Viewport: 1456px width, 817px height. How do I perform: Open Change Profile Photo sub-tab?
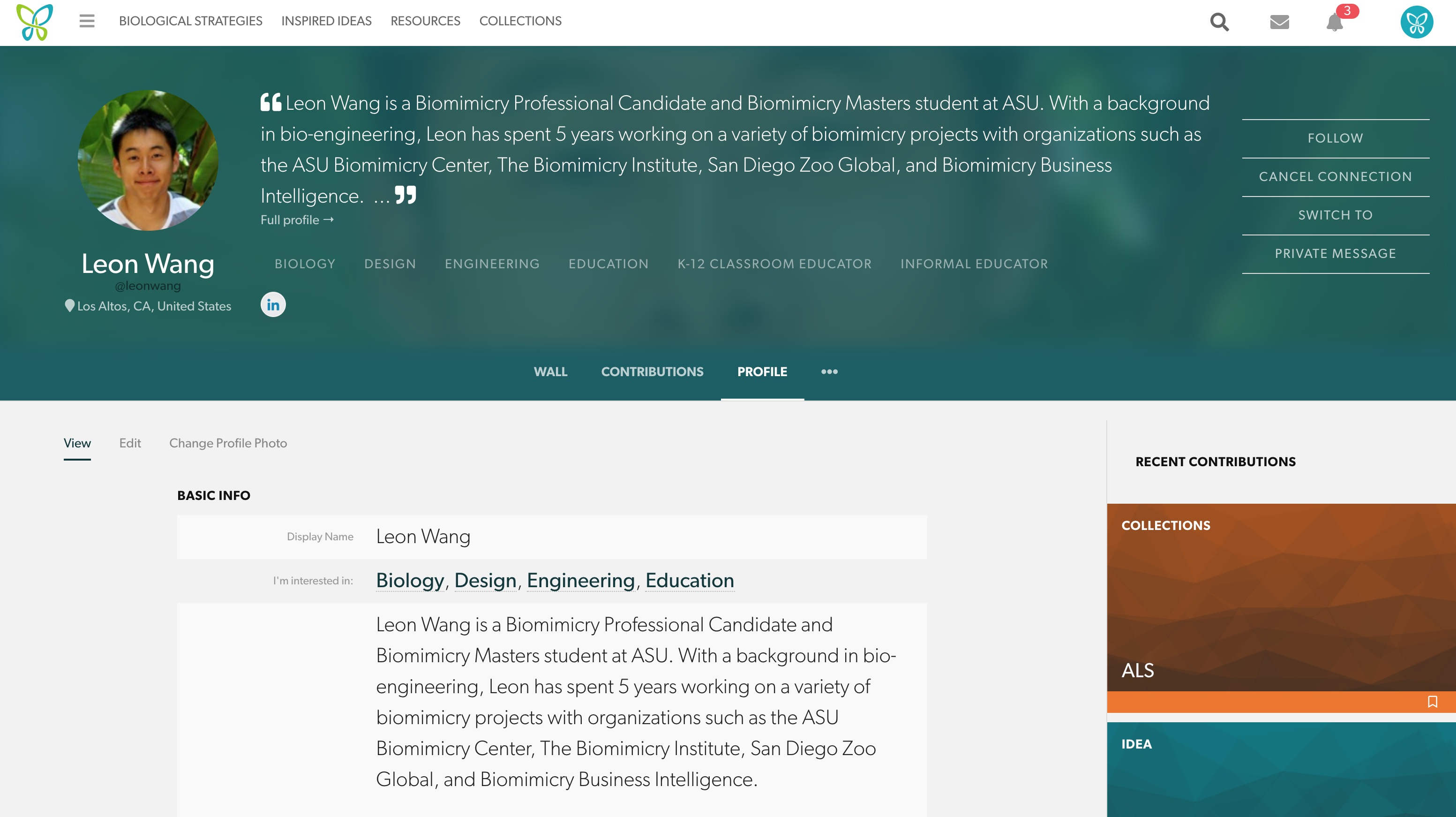point(228,443)
